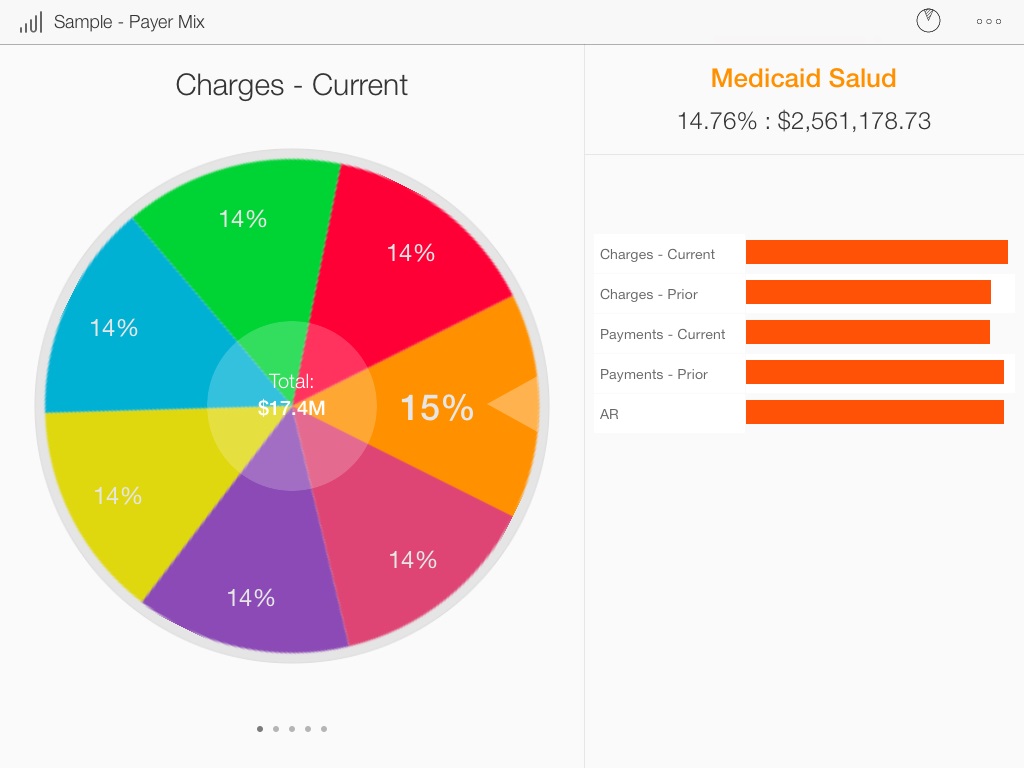Click the AR metric bar
Image resolution: width=1024 pixels, height=768 pixels.
coord(874,413)
